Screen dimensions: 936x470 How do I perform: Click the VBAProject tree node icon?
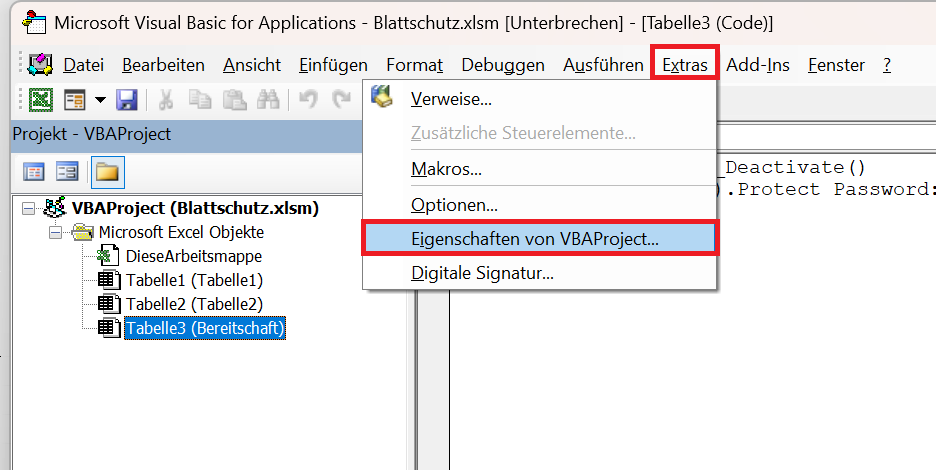pos(55,208)
